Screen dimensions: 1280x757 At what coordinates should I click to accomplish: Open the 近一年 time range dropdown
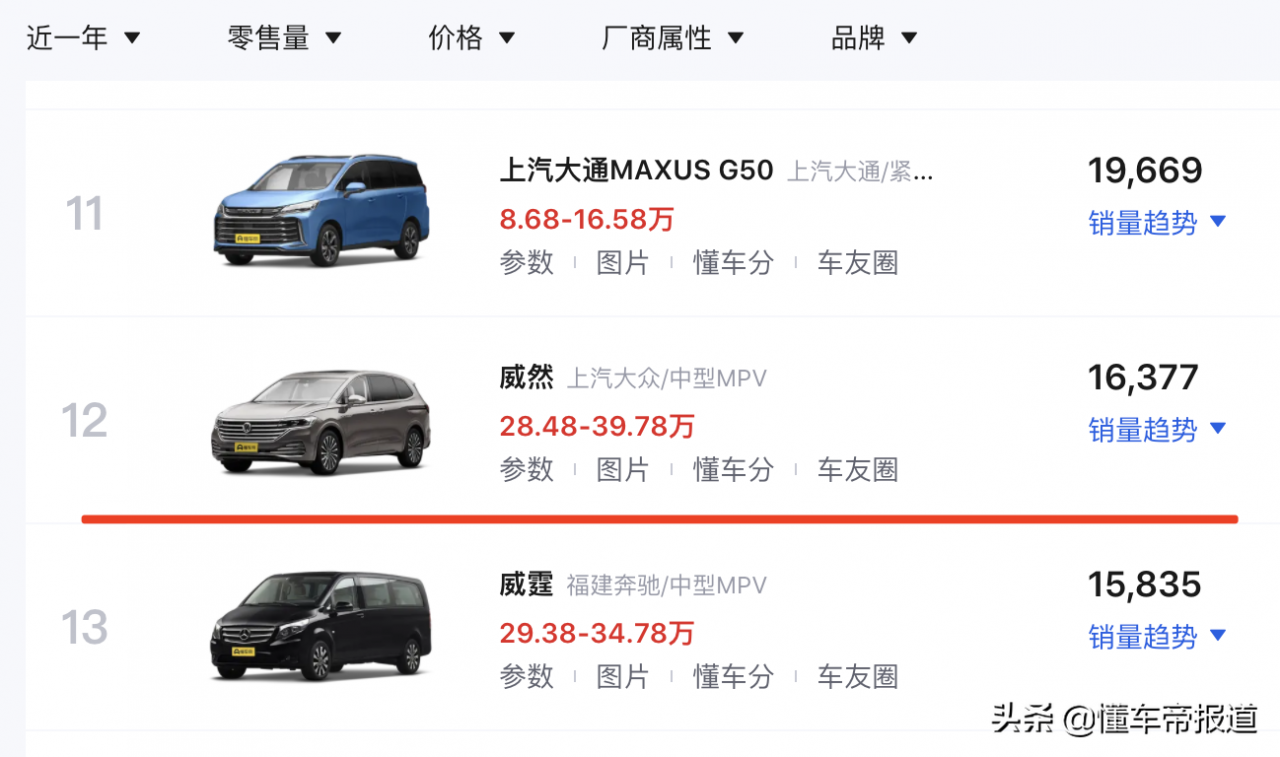click(x=83, y=38)
